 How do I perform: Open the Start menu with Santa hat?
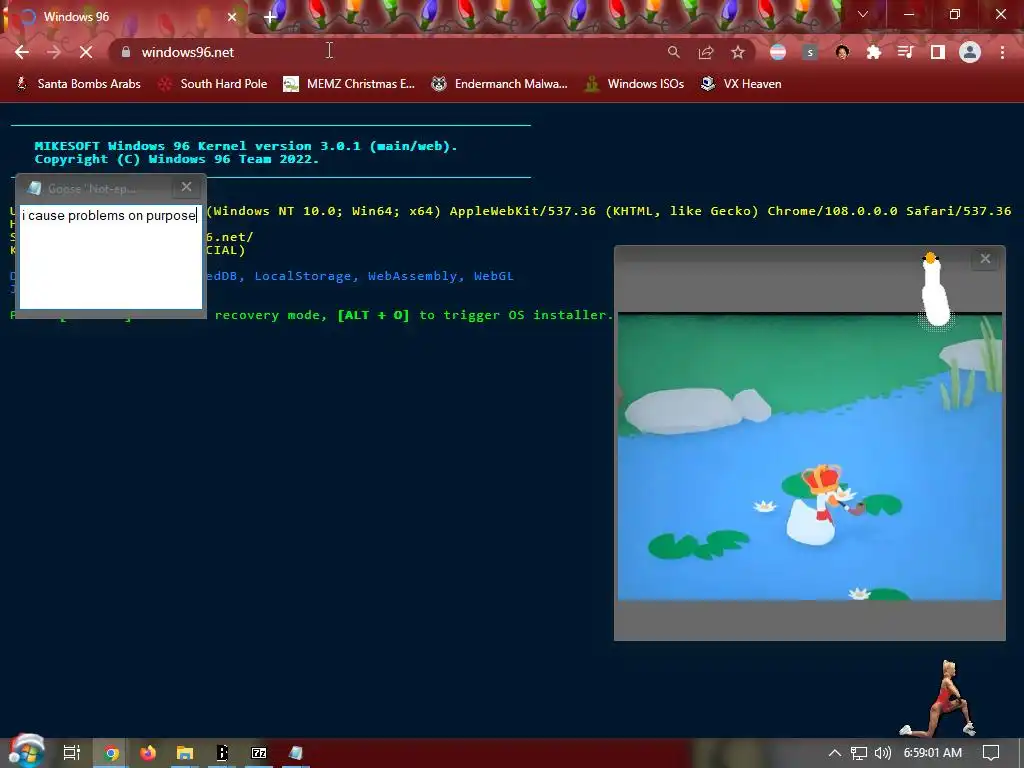26,752
